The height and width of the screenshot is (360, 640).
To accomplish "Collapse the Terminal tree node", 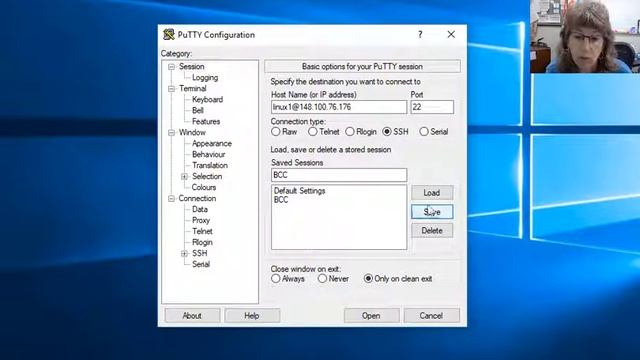I will (x=171, y=89).
